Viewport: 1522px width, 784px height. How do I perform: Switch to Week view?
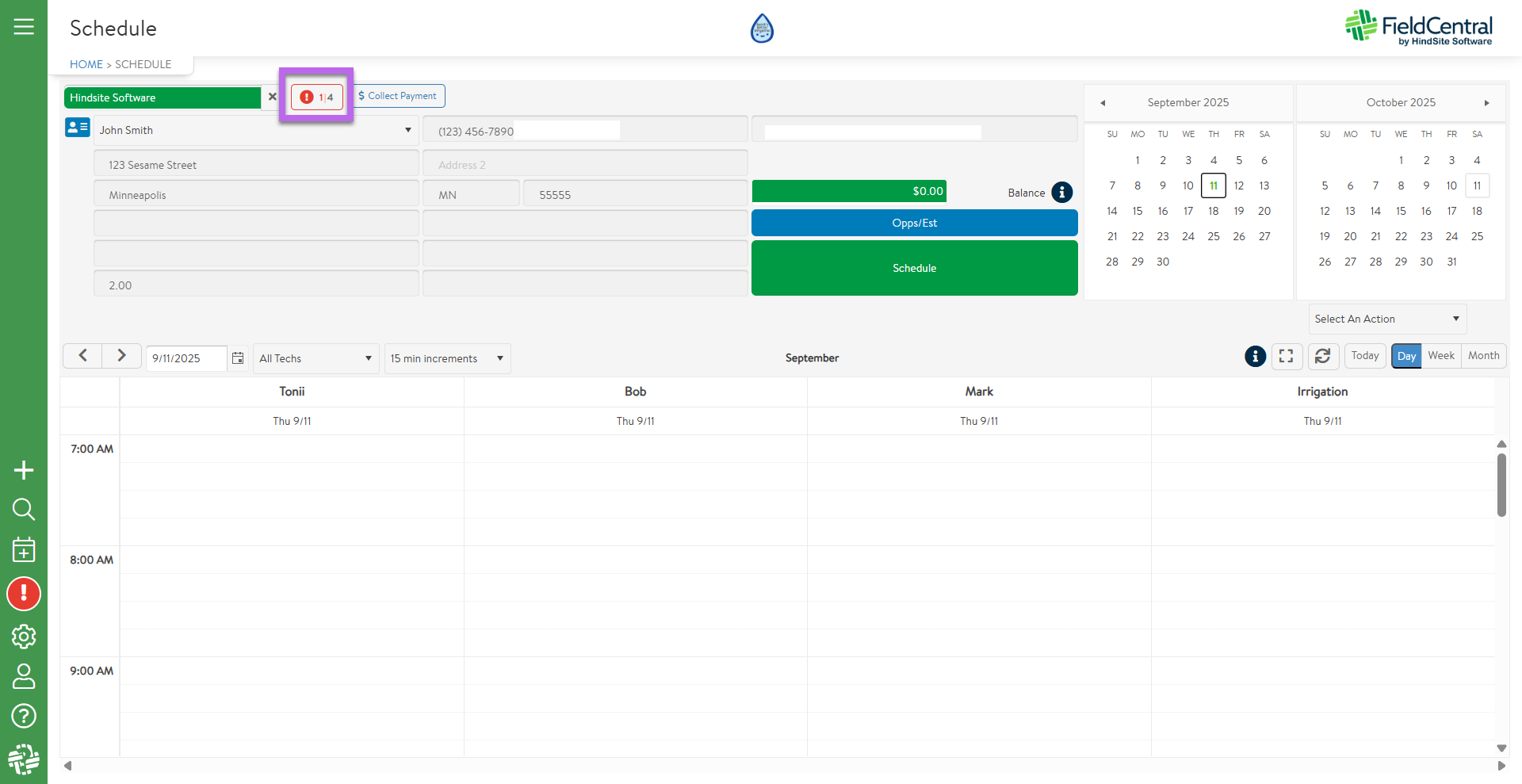[x=1440, y=356]
